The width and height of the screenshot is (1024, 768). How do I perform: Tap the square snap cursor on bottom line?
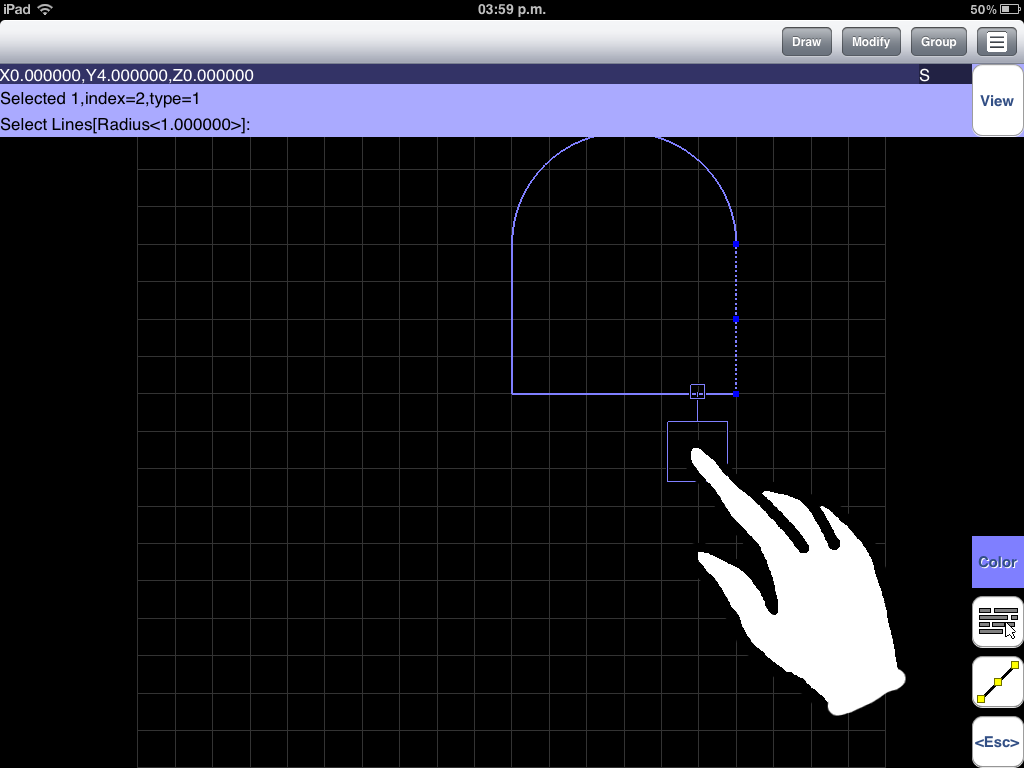point(698,392)
